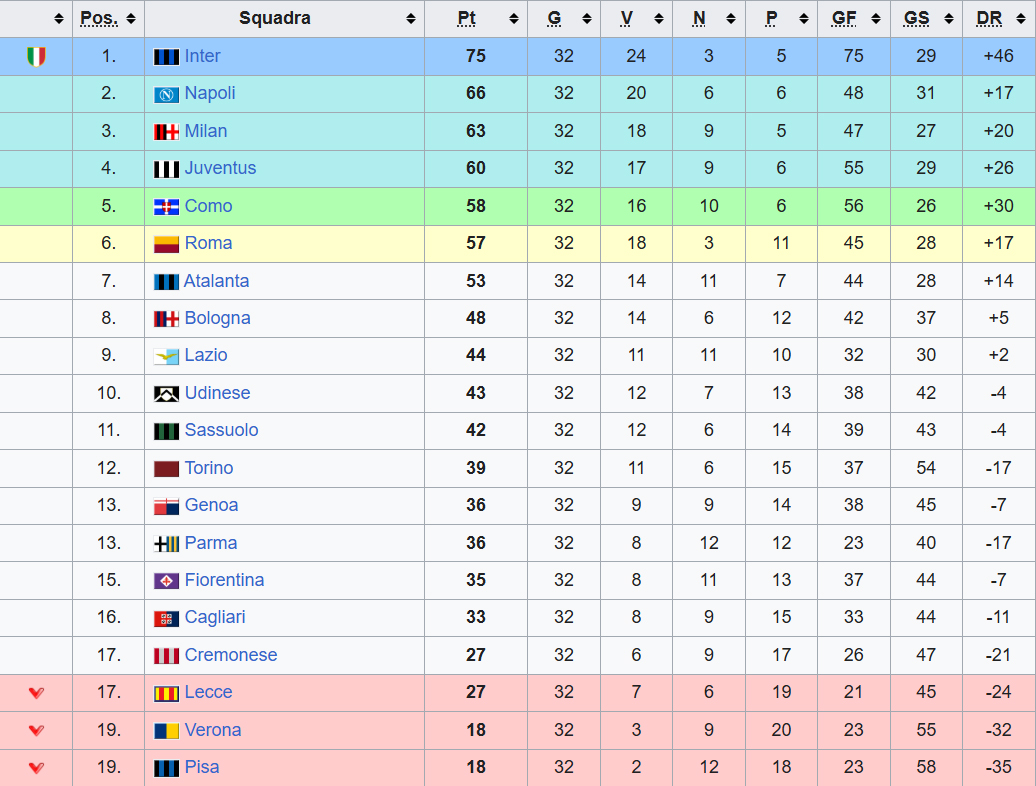Screen dimensions: 1036x786
Task: Click the Scudetto shield icon beside Inter
Action: point(36,57)
